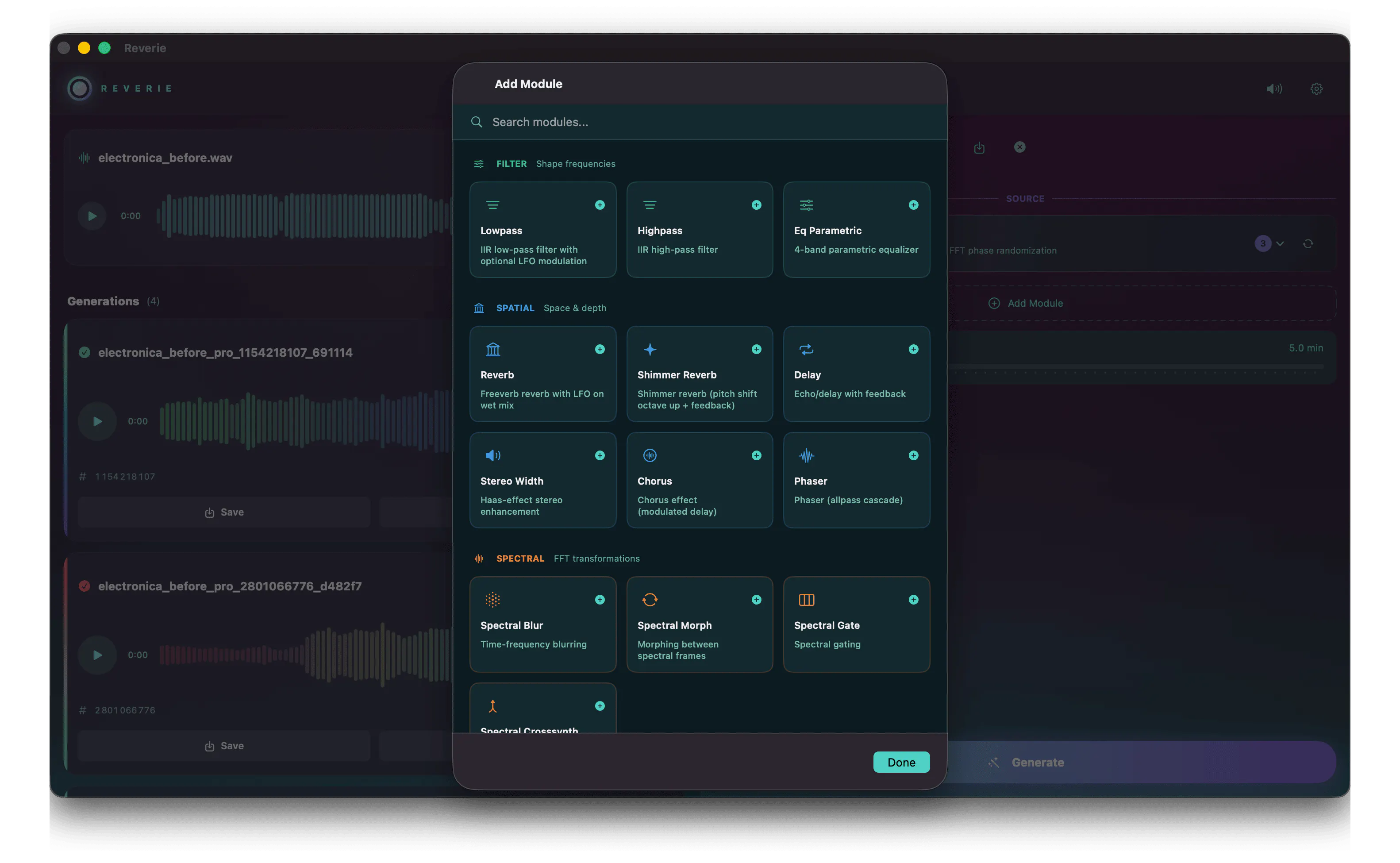
Task: Add Eq Parametric module via plus icon
Action: click(913, 205)
